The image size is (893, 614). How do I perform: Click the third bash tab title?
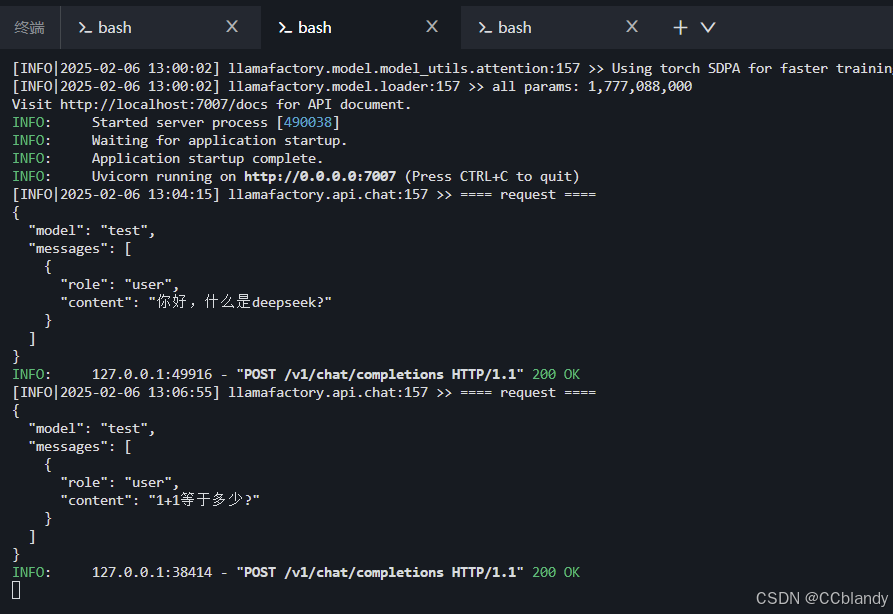coord(517,27)
